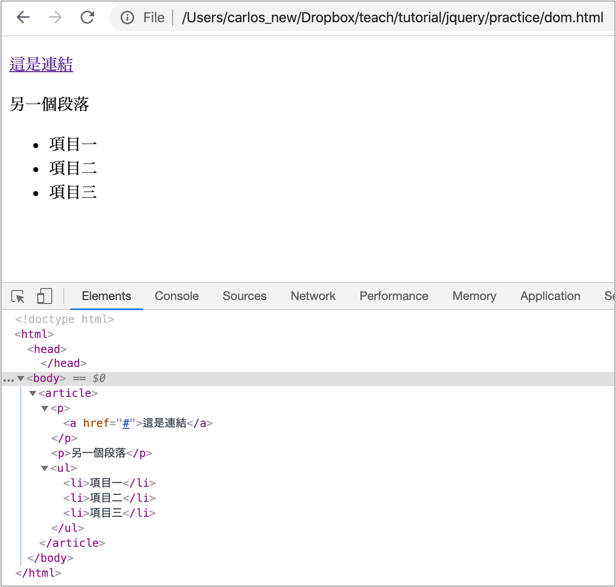Collapse the article element node
Screen dimensions: 616x587
[x=33, y=394]
